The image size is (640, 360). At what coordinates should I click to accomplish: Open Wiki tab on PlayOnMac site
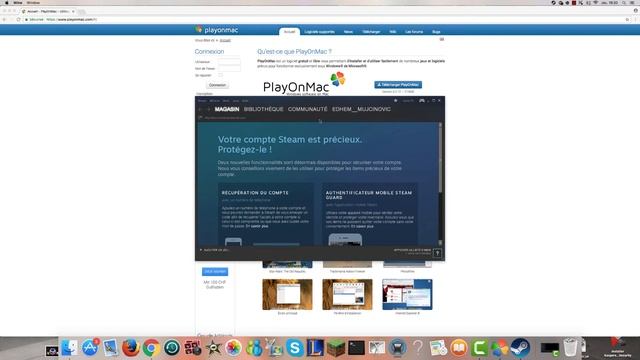pos(393,31)
